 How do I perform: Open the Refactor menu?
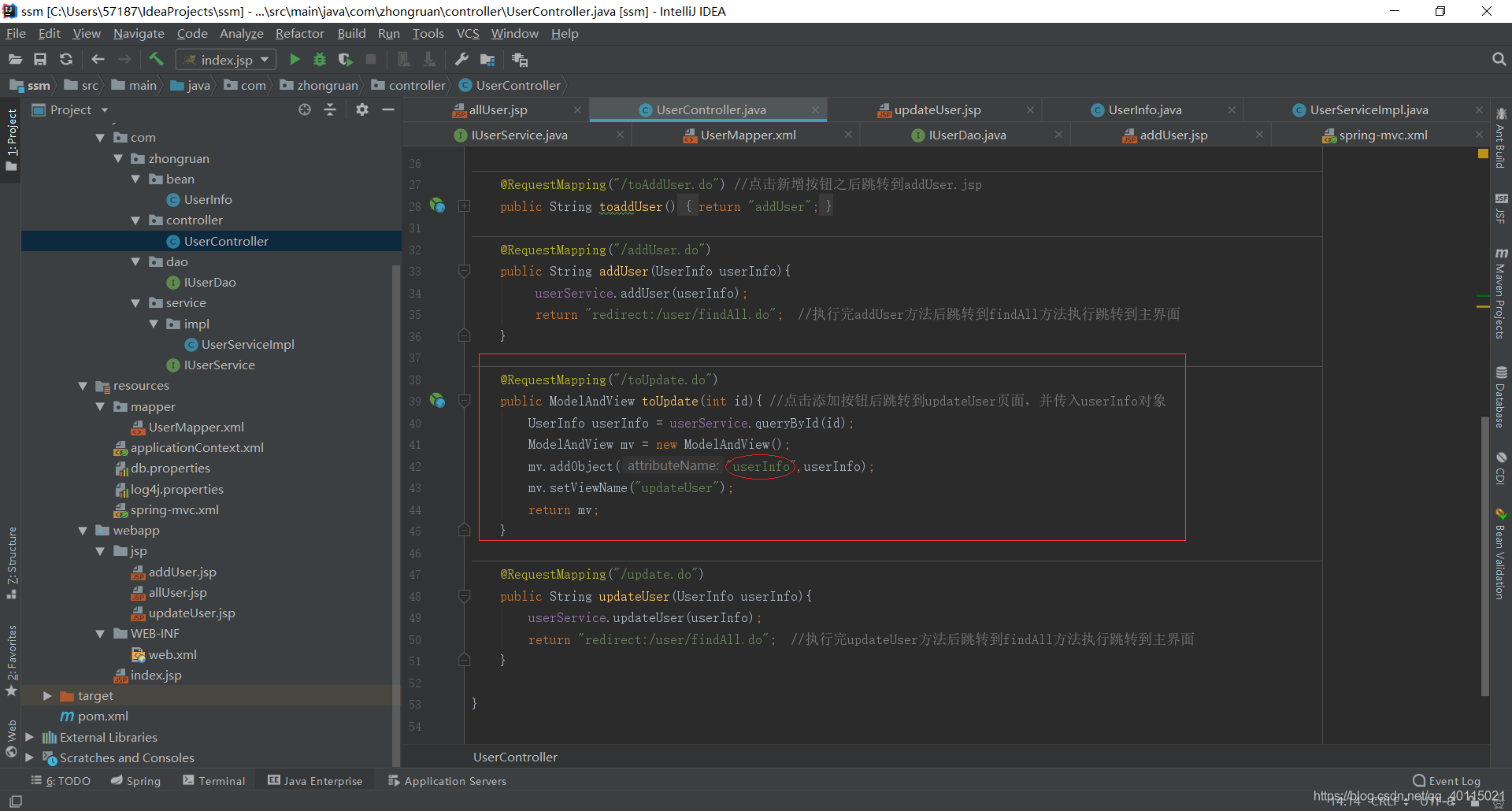(299, 34)
